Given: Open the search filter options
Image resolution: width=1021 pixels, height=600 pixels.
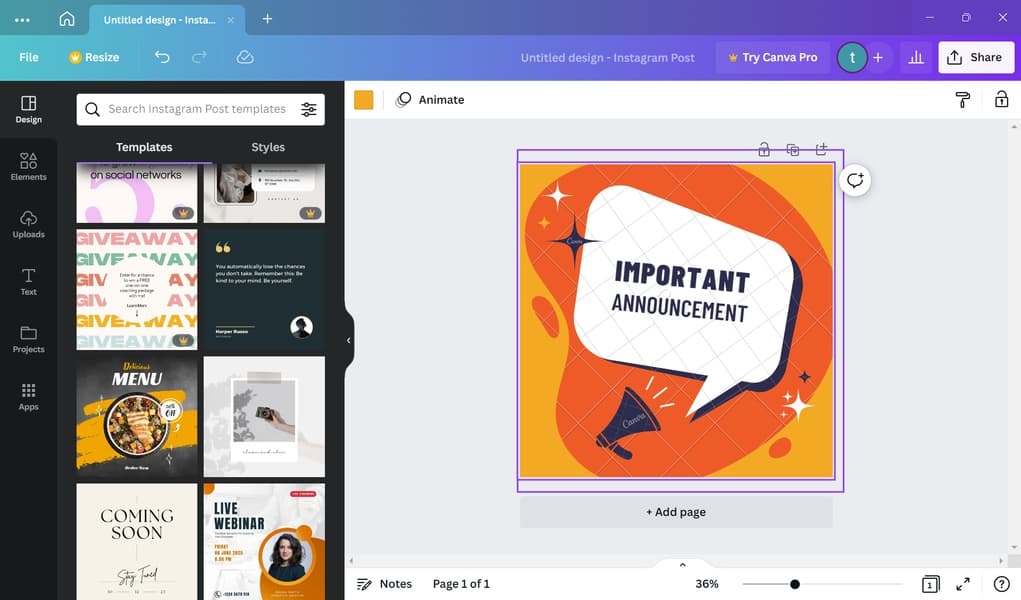Looking at the screenshot, I should pos(309,109).
